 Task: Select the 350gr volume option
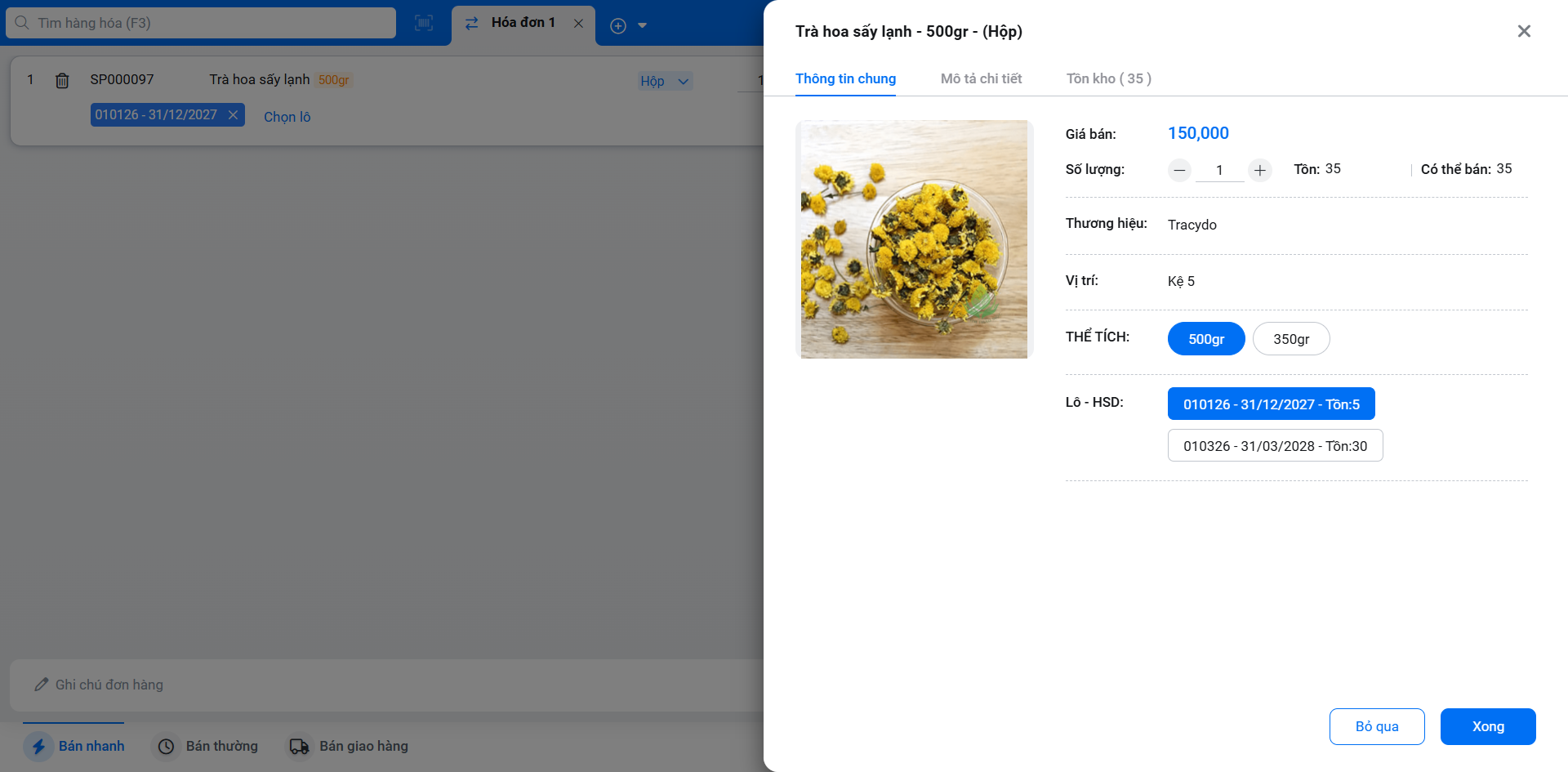pos(1291,339)
